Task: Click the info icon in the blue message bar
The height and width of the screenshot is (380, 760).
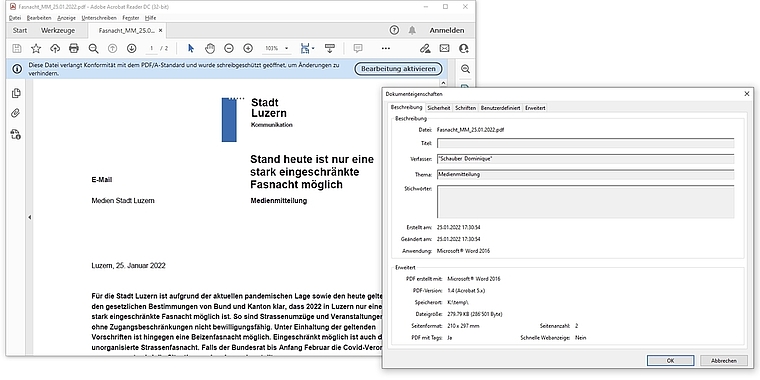Action: 17,69
